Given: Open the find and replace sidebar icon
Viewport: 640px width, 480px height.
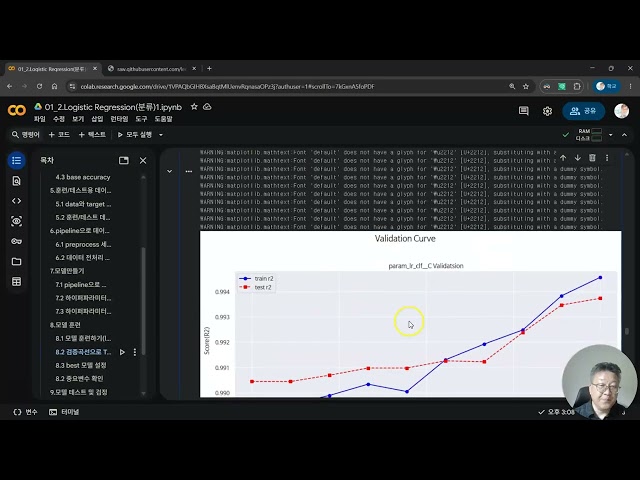Looking at the screenshot, I should (x=16, y=181).
